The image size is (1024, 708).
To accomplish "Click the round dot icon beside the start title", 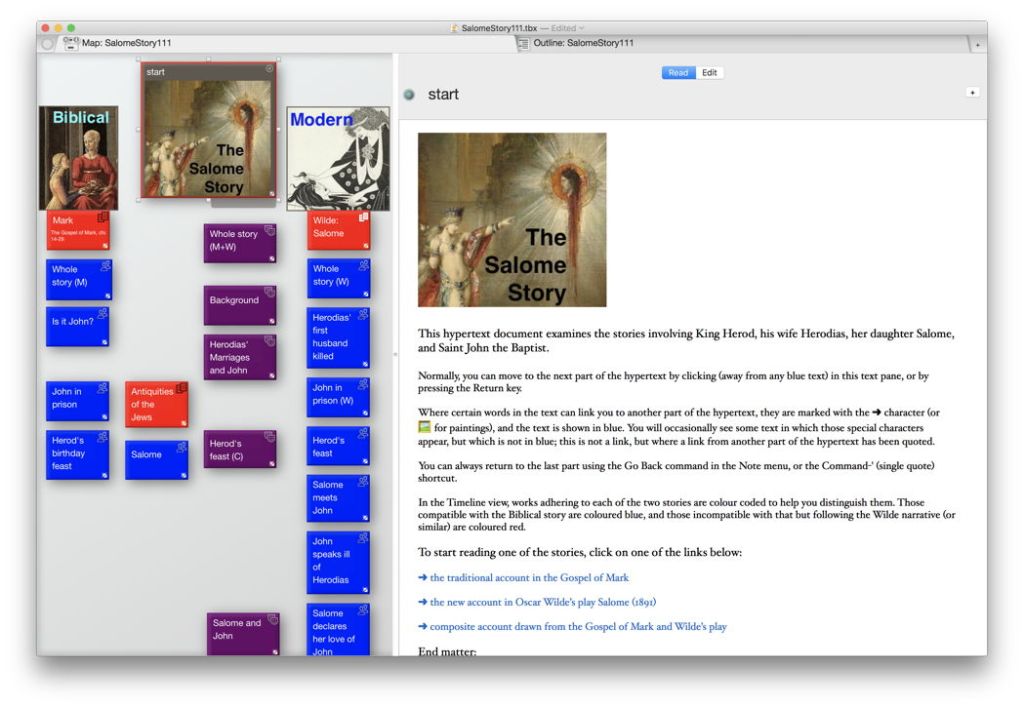I will tap(409, 95).
